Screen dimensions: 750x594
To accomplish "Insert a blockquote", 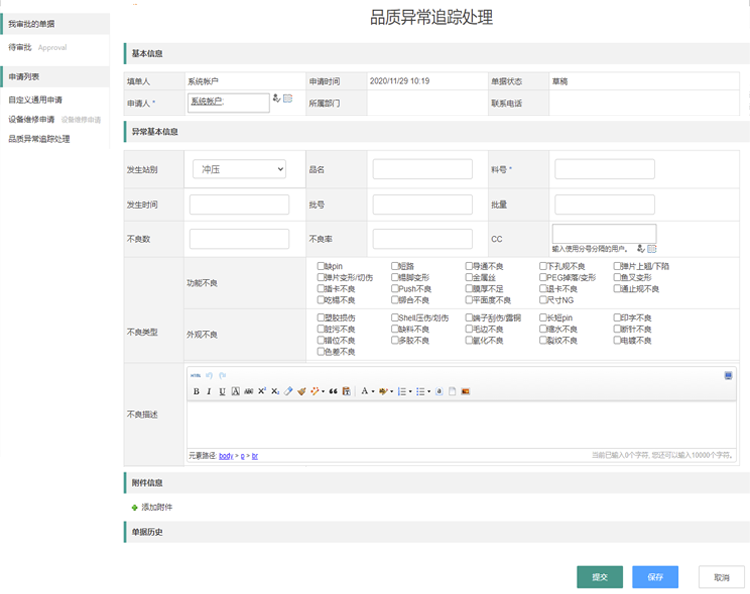I will [x=333, y=391].
